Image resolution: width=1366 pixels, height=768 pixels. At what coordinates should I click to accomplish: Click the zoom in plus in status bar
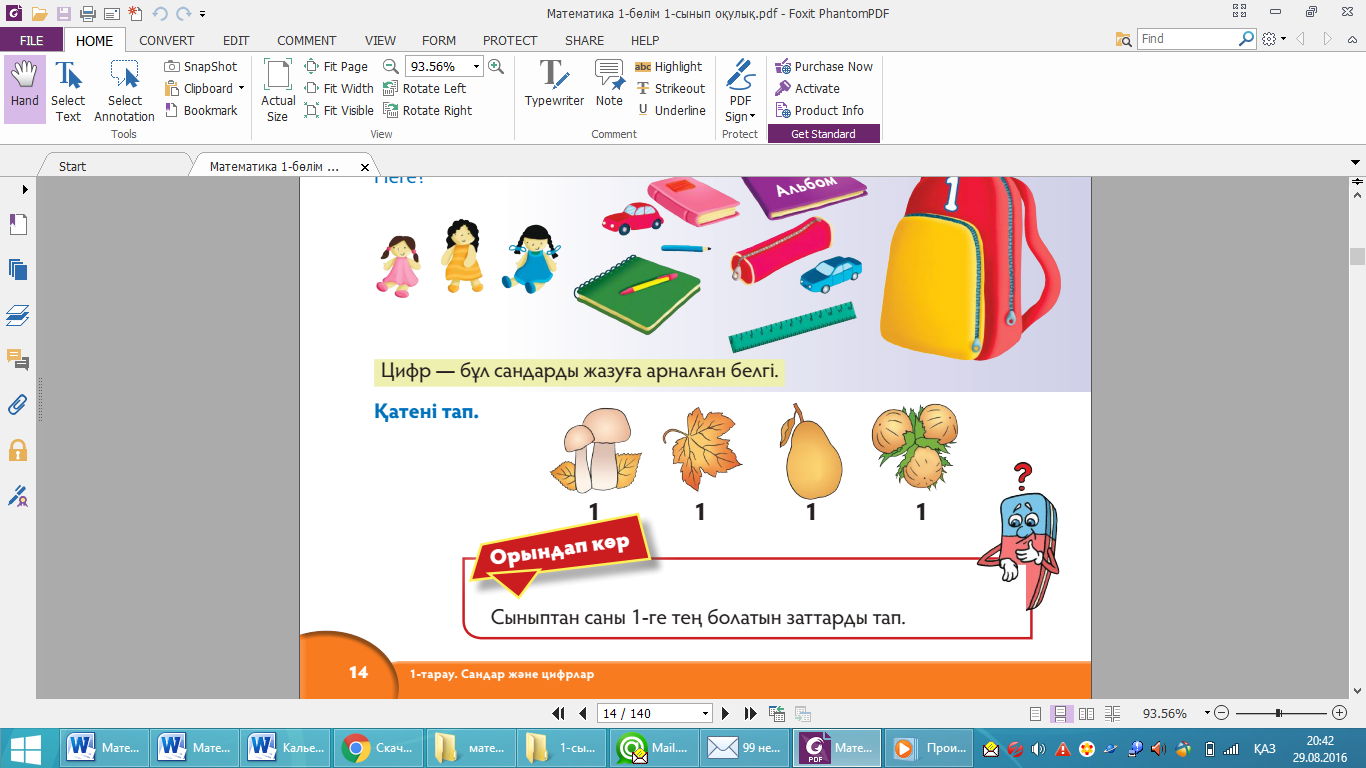pos(1340,713)
